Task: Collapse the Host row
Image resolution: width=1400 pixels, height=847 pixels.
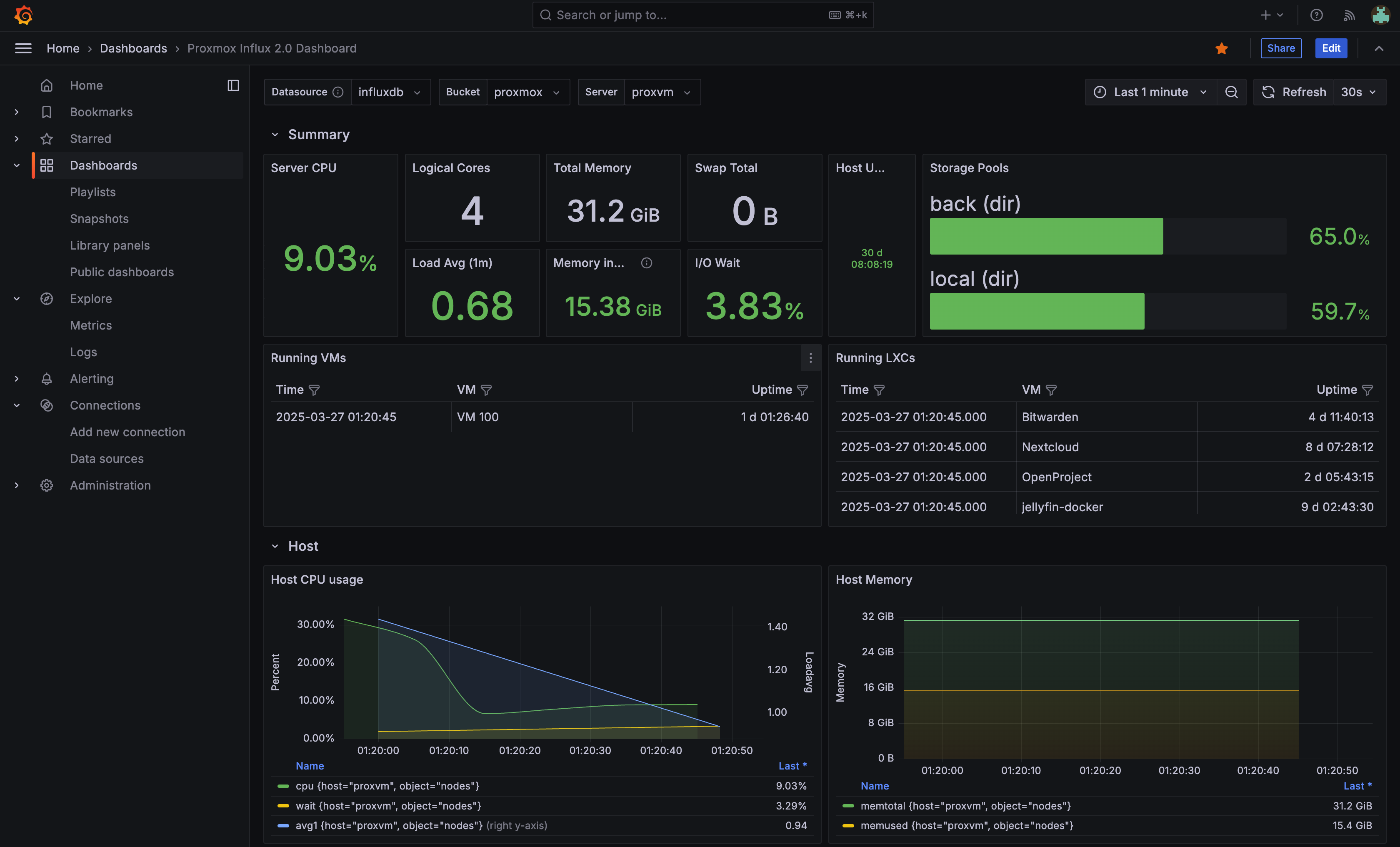Action: tap(275, 547)
